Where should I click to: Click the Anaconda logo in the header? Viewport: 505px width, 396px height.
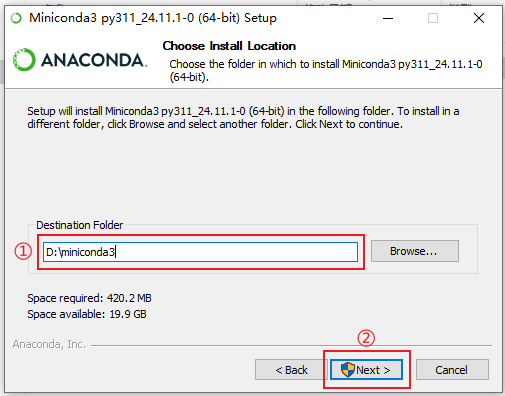pyautogui.click(x=80, y=60)
